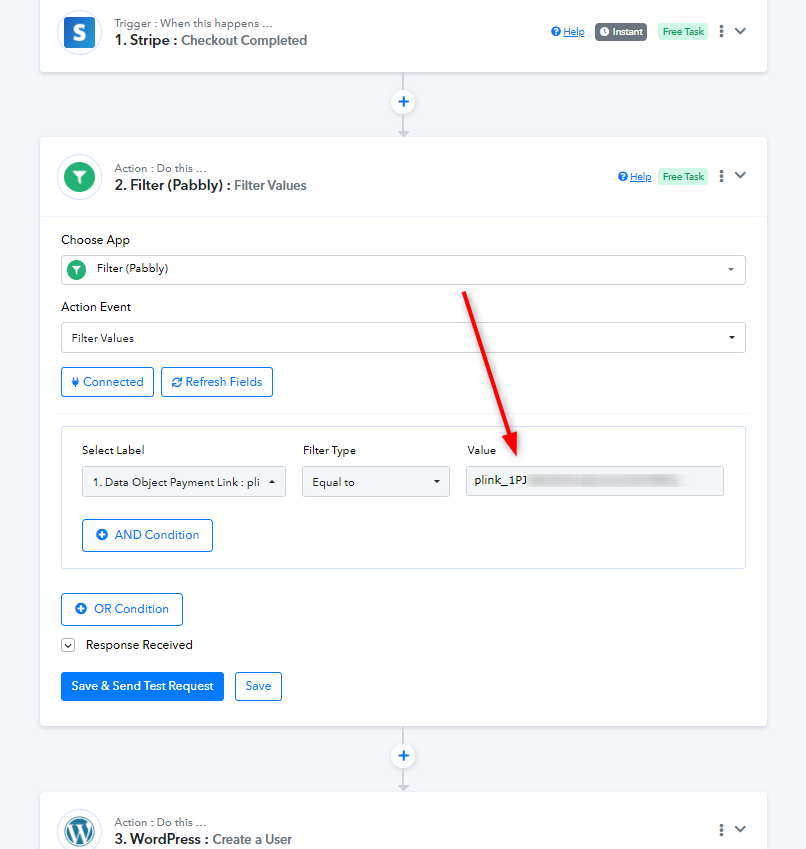Expand the WordPress step chevron

click(x=740, y=829)
